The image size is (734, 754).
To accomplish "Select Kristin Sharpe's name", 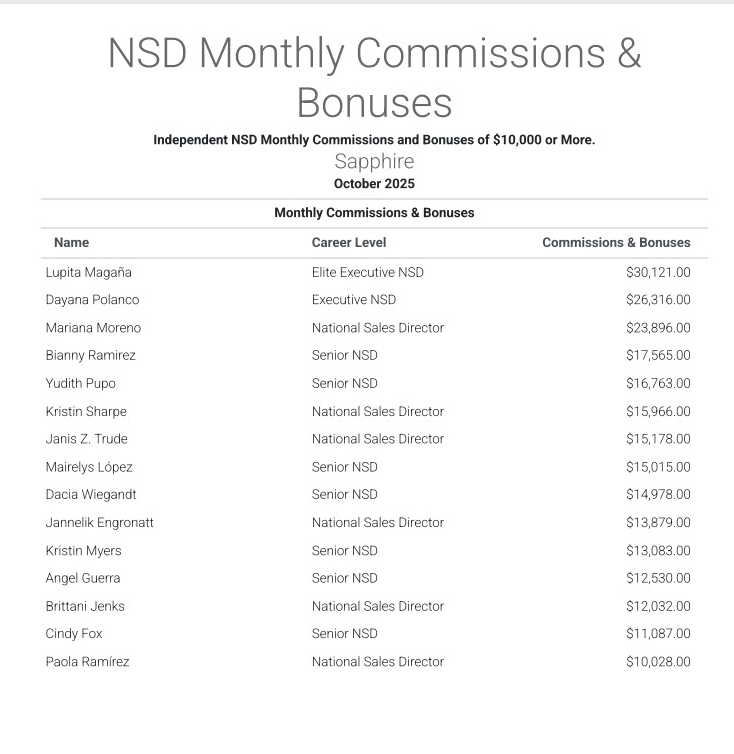I will click(x=86, y=411).
